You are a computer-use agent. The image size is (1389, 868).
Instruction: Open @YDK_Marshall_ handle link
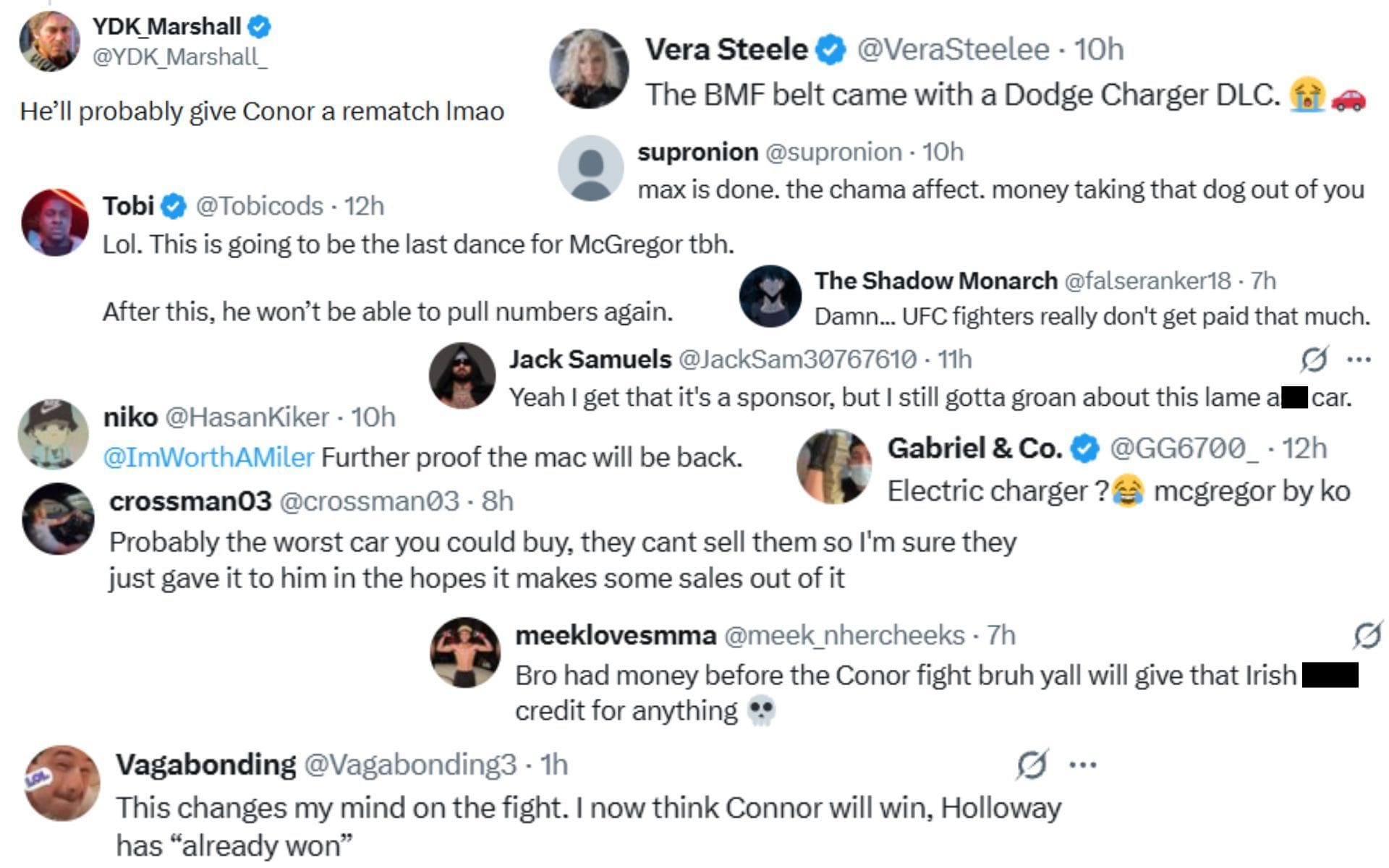click(x=179, y=56)
